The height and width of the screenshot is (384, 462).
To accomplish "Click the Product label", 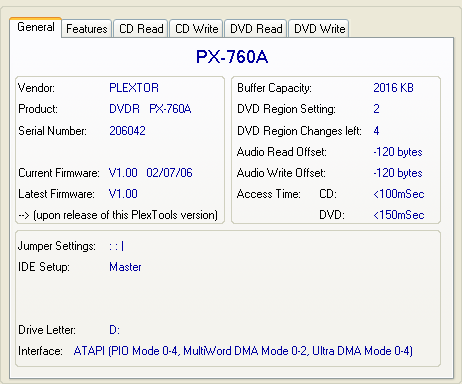I will [38, 109].
